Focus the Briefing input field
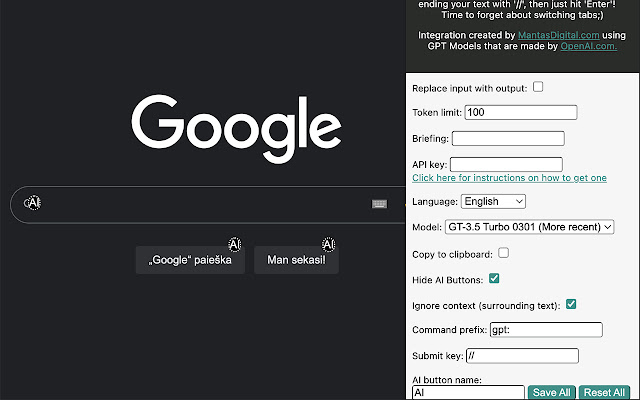This screenshot has width=640, height=400. click(x=508, y=138)
